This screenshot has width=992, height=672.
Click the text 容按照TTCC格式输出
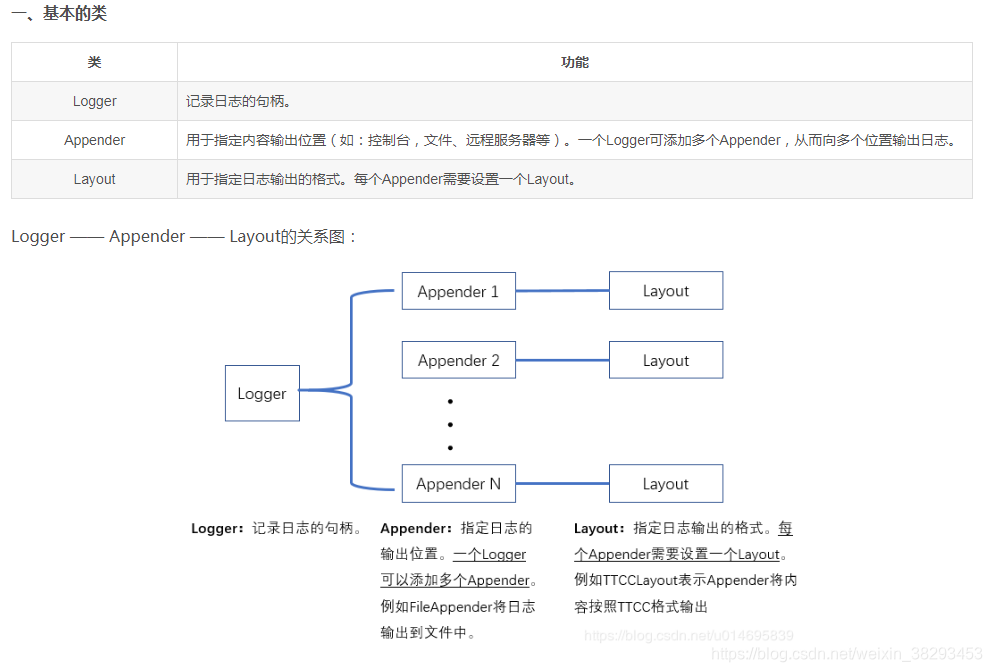point(641,607)
